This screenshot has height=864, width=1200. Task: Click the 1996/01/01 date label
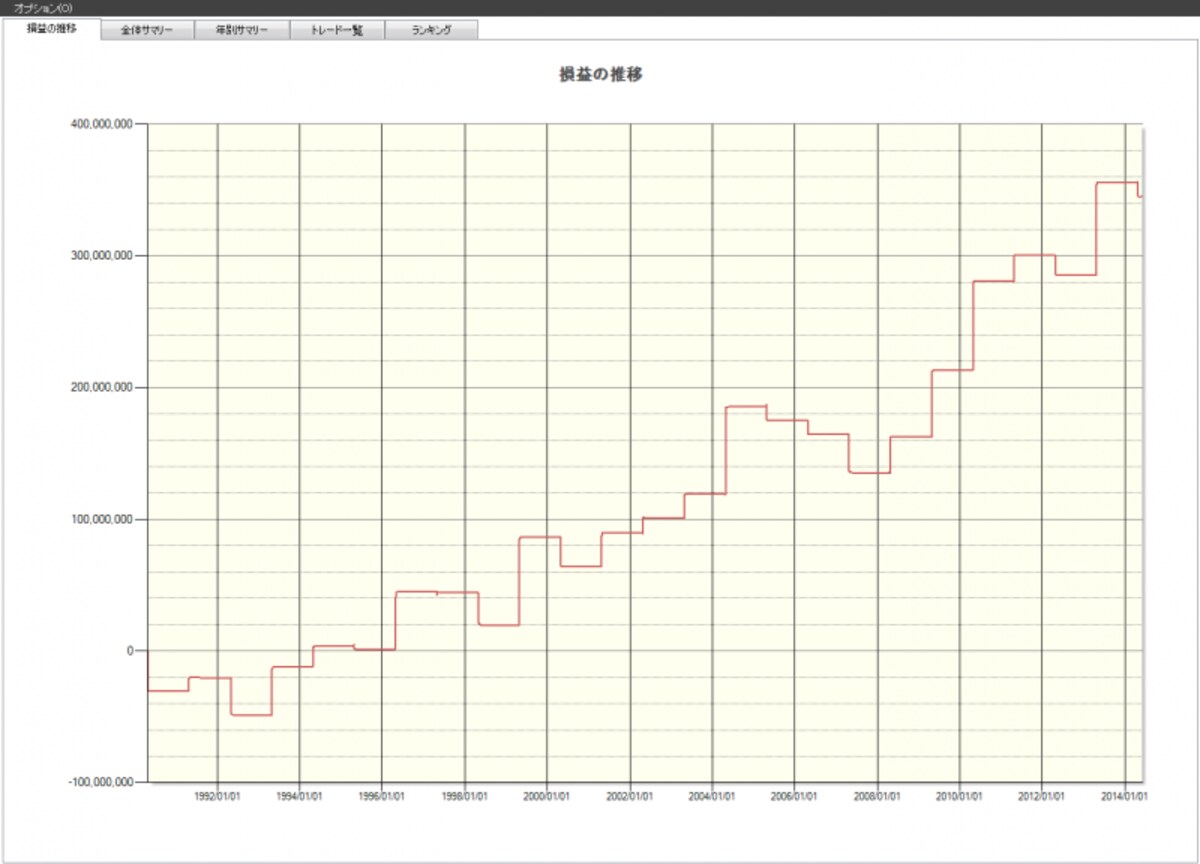[x=382, y=796]
